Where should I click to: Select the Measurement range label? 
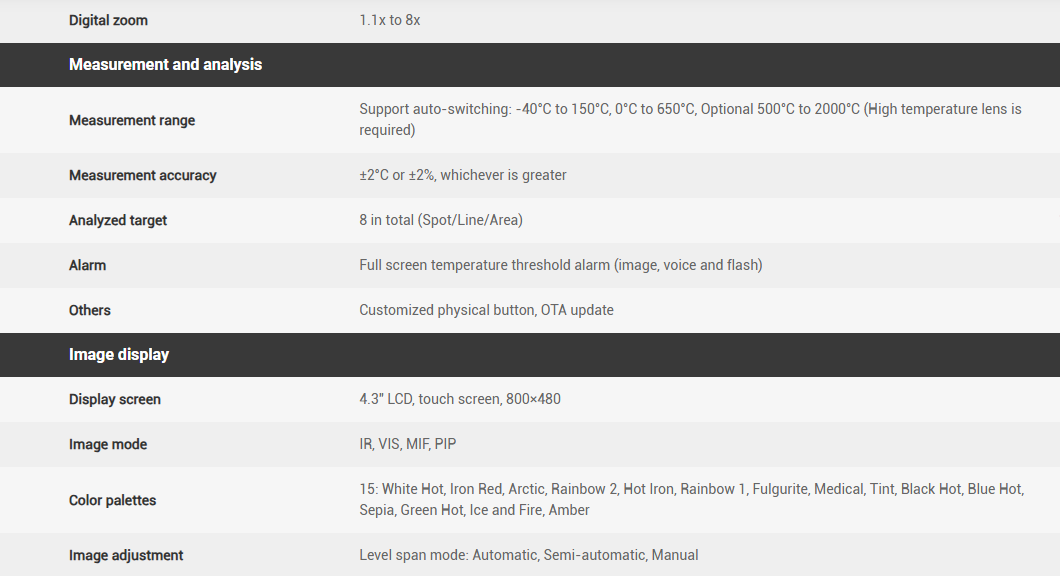(x=132, y=120)
